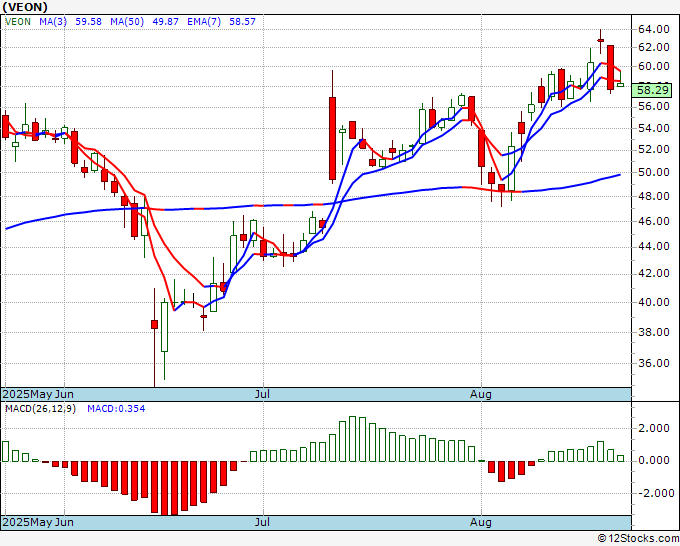This screenshot has width=680, height=546.
Task: Open the 12Stocks.com copyright link
Action: [638, 539]
